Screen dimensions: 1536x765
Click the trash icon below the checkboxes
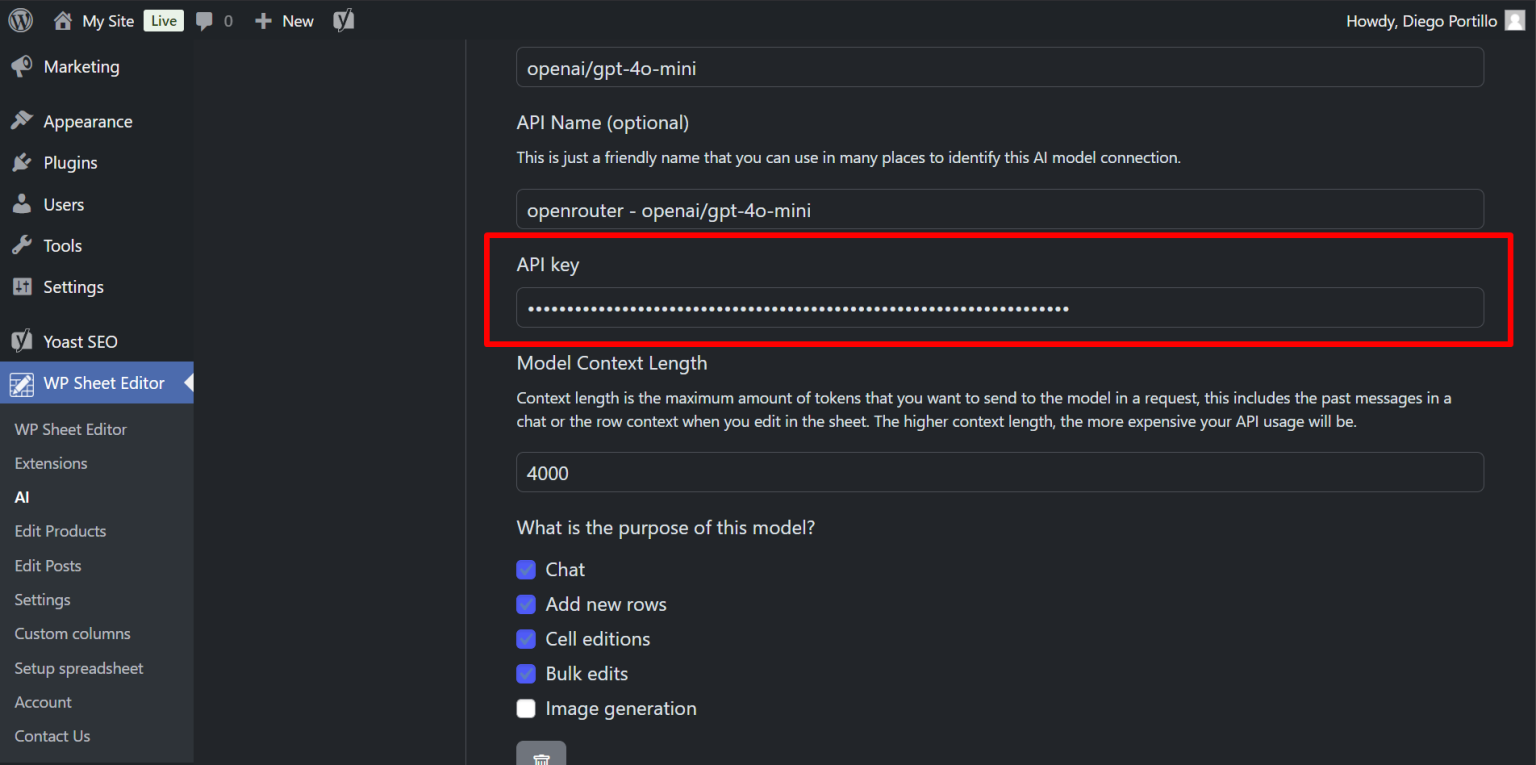point(541,757)
